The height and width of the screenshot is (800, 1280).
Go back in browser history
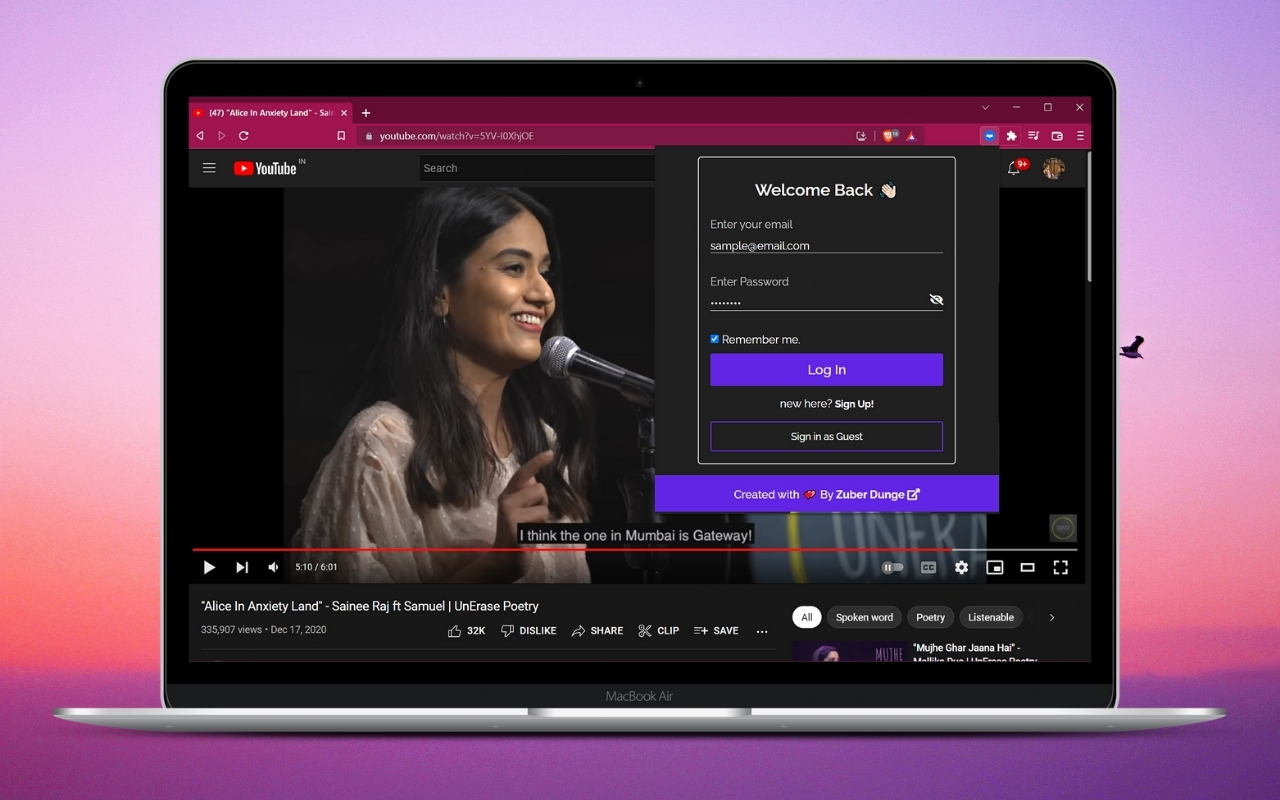click(x=200, y=136)
